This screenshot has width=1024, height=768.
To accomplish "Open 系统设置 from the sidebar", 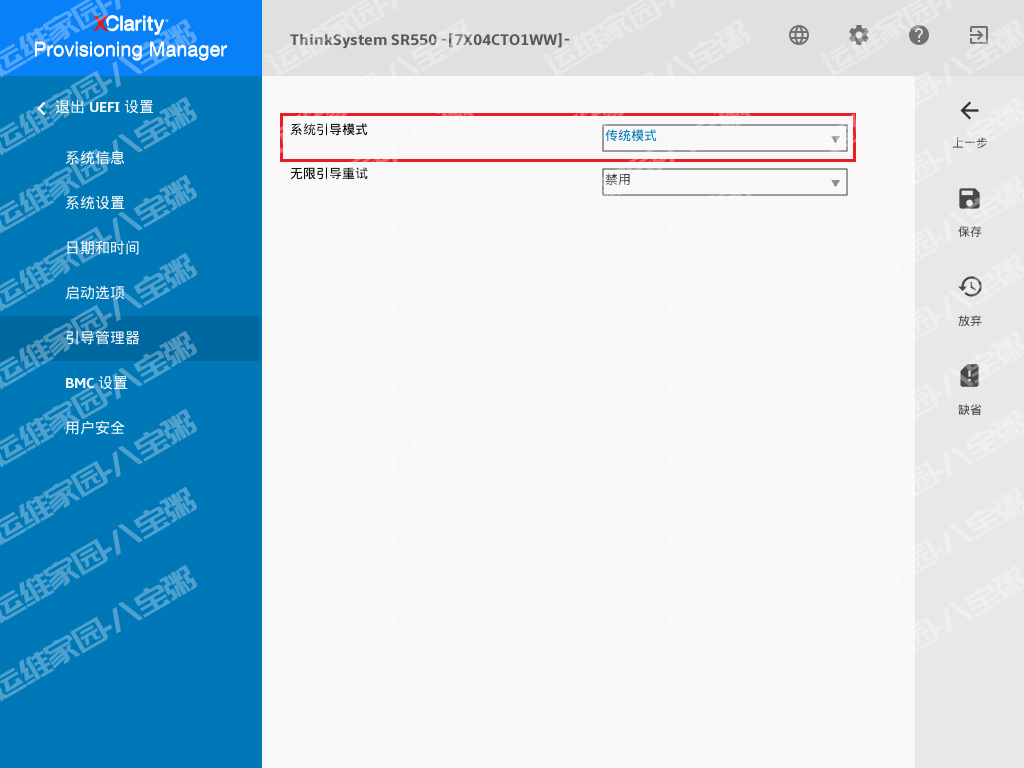I will coord(95,203).
